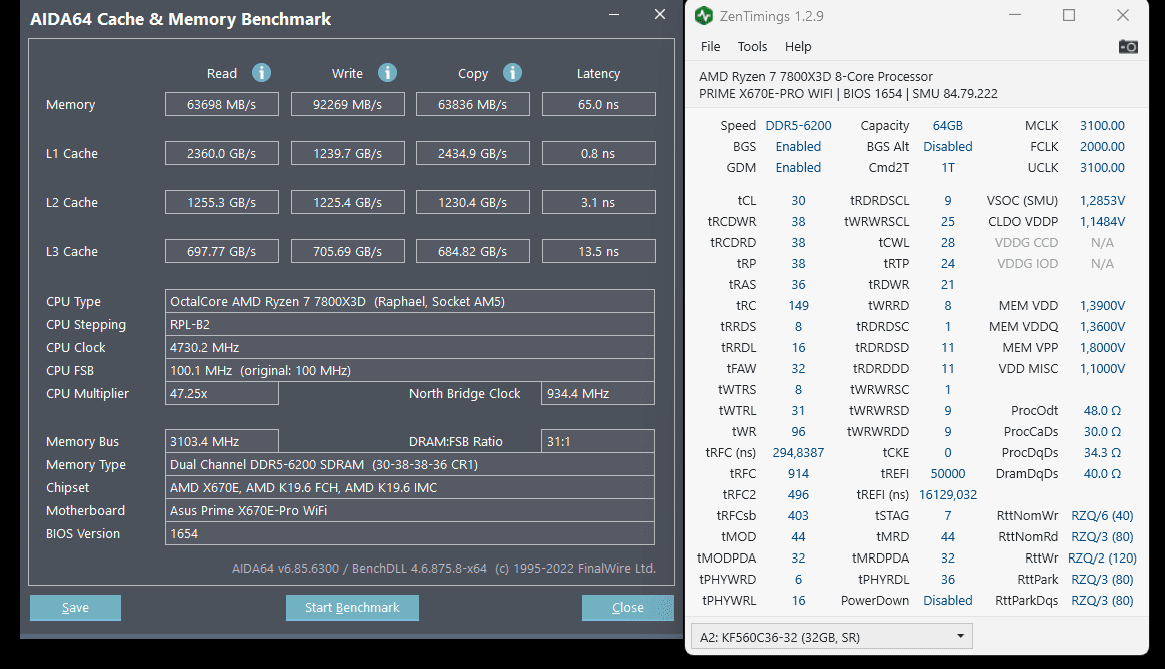The image size is (1165, 669).
Task: Click the Memory Write value 92269 MB/s
Action: click(x=348, y=105)
